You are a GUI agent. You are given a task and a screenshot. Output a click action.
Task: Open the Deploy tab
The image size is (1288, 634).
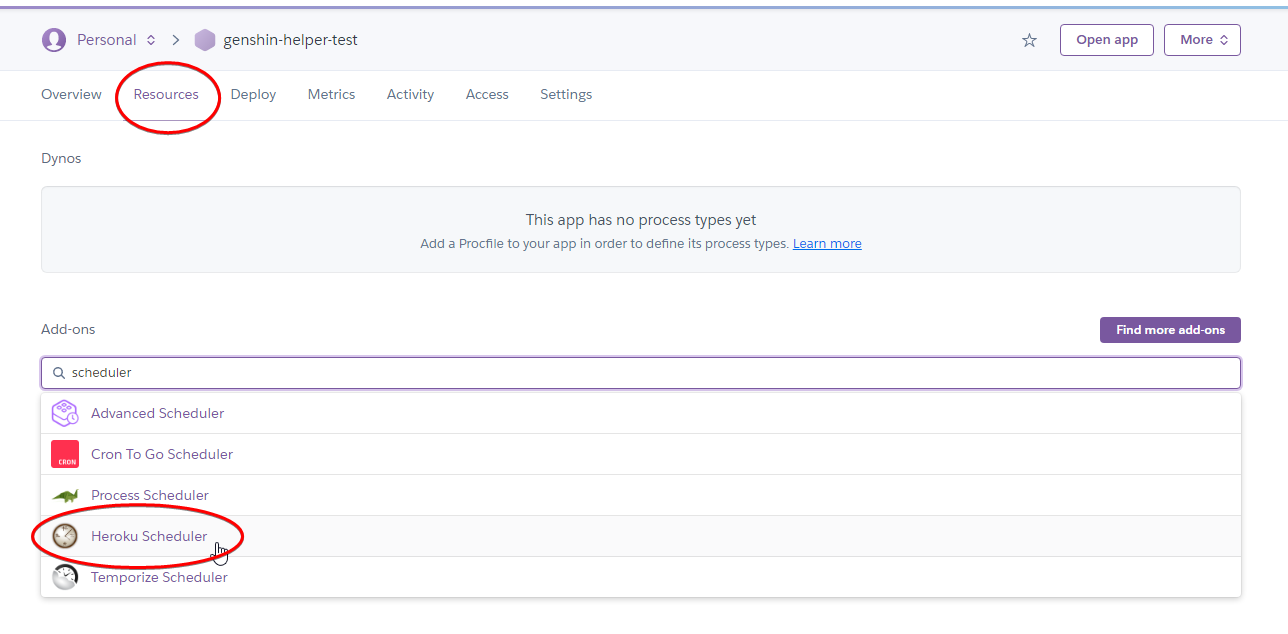253,94
